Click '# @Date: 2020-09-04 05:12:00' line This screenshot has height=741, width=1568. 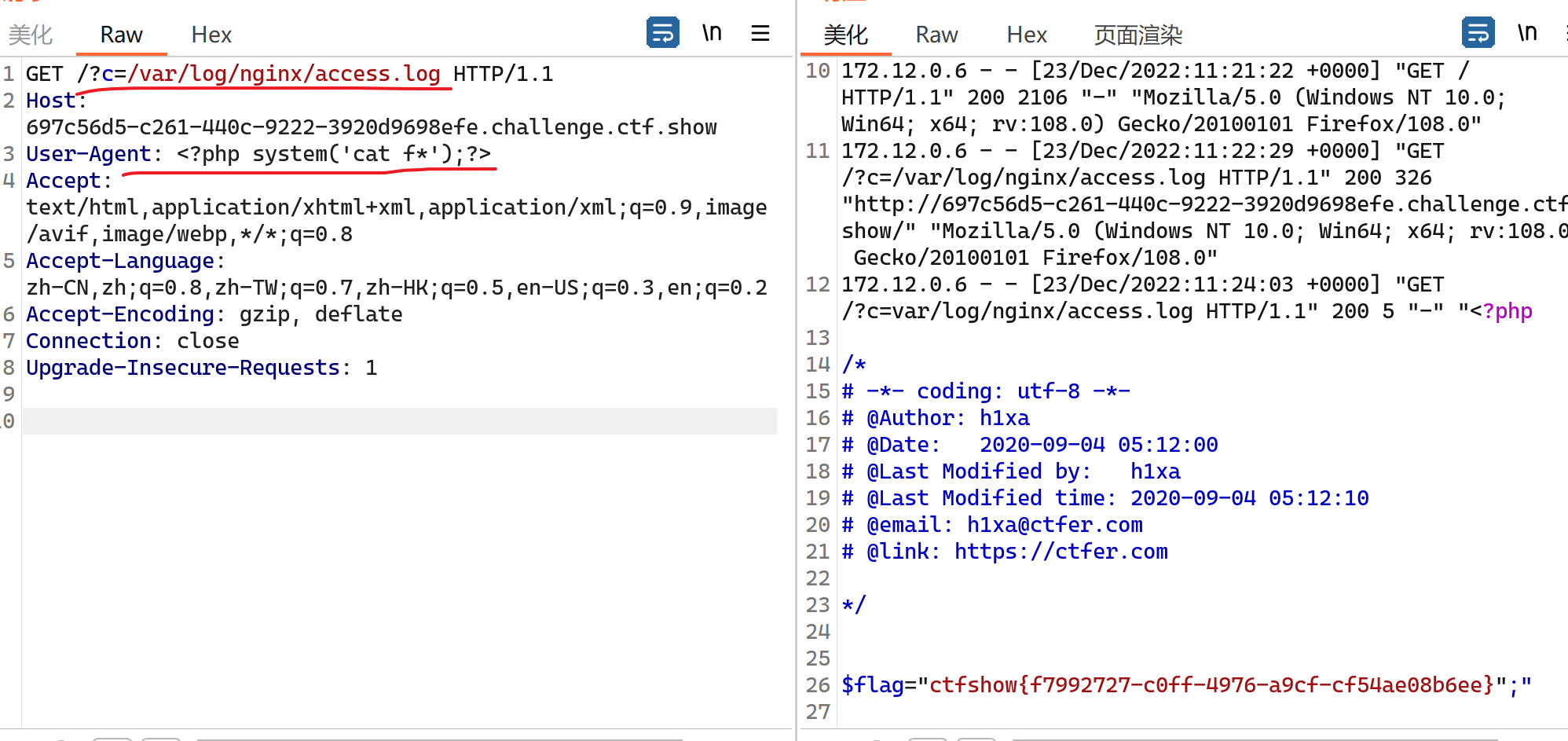tap(1030, 445)
